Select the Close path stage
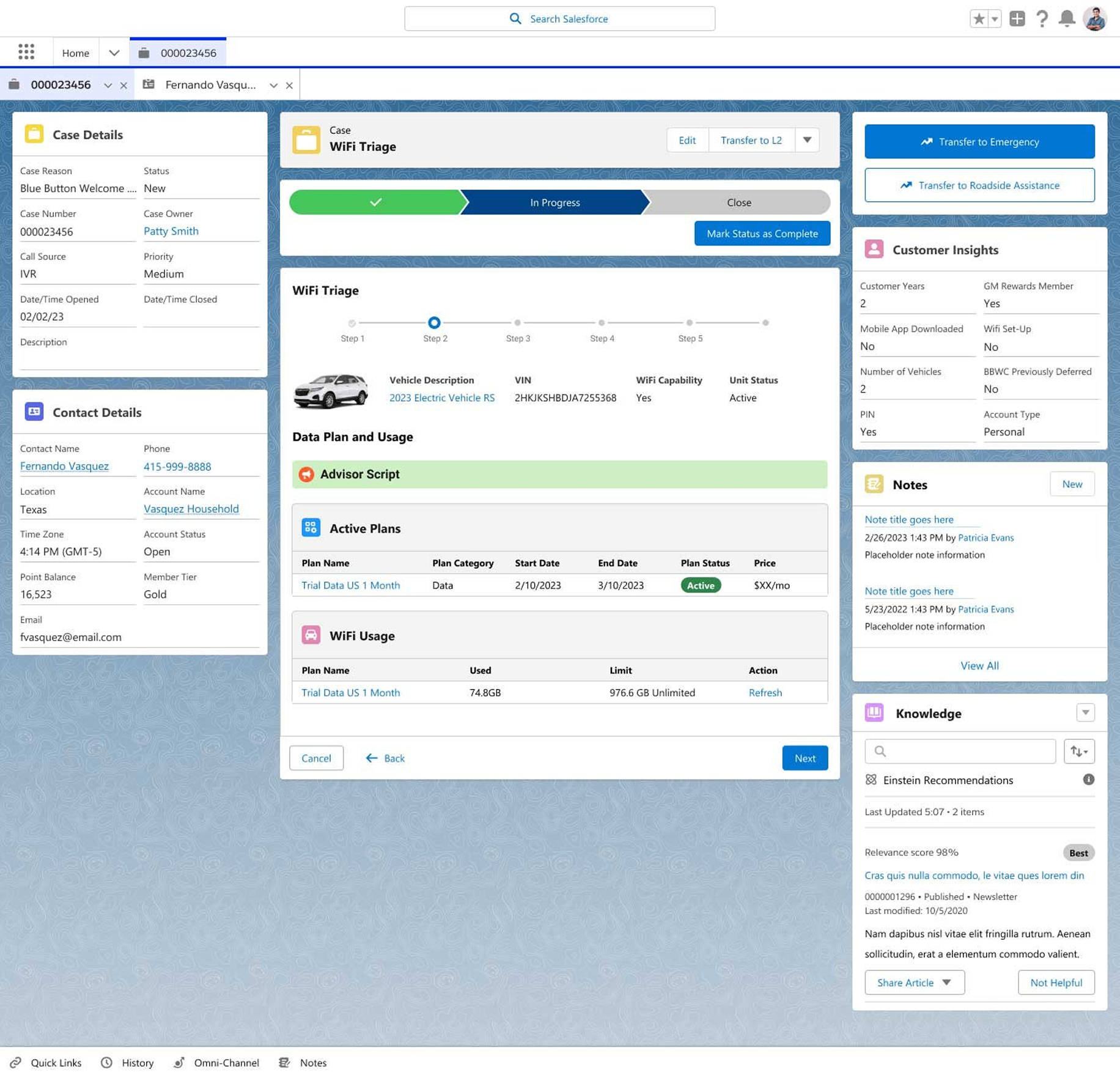The image size is (1120, 1078). tap(739, 202)
